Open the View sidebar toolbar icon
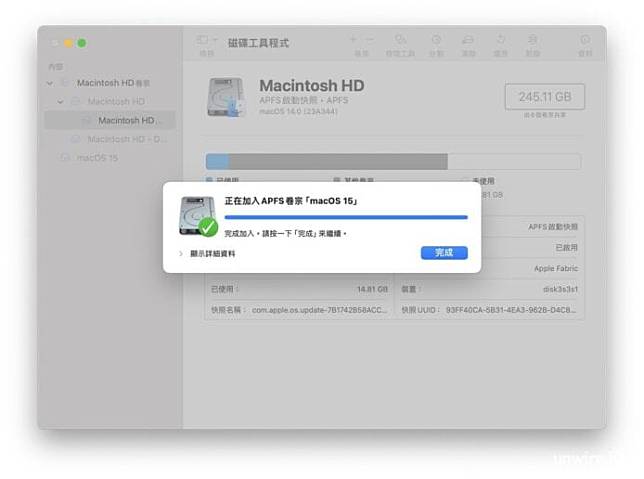This screenshot has width=644, height=479. pos(202,40)
